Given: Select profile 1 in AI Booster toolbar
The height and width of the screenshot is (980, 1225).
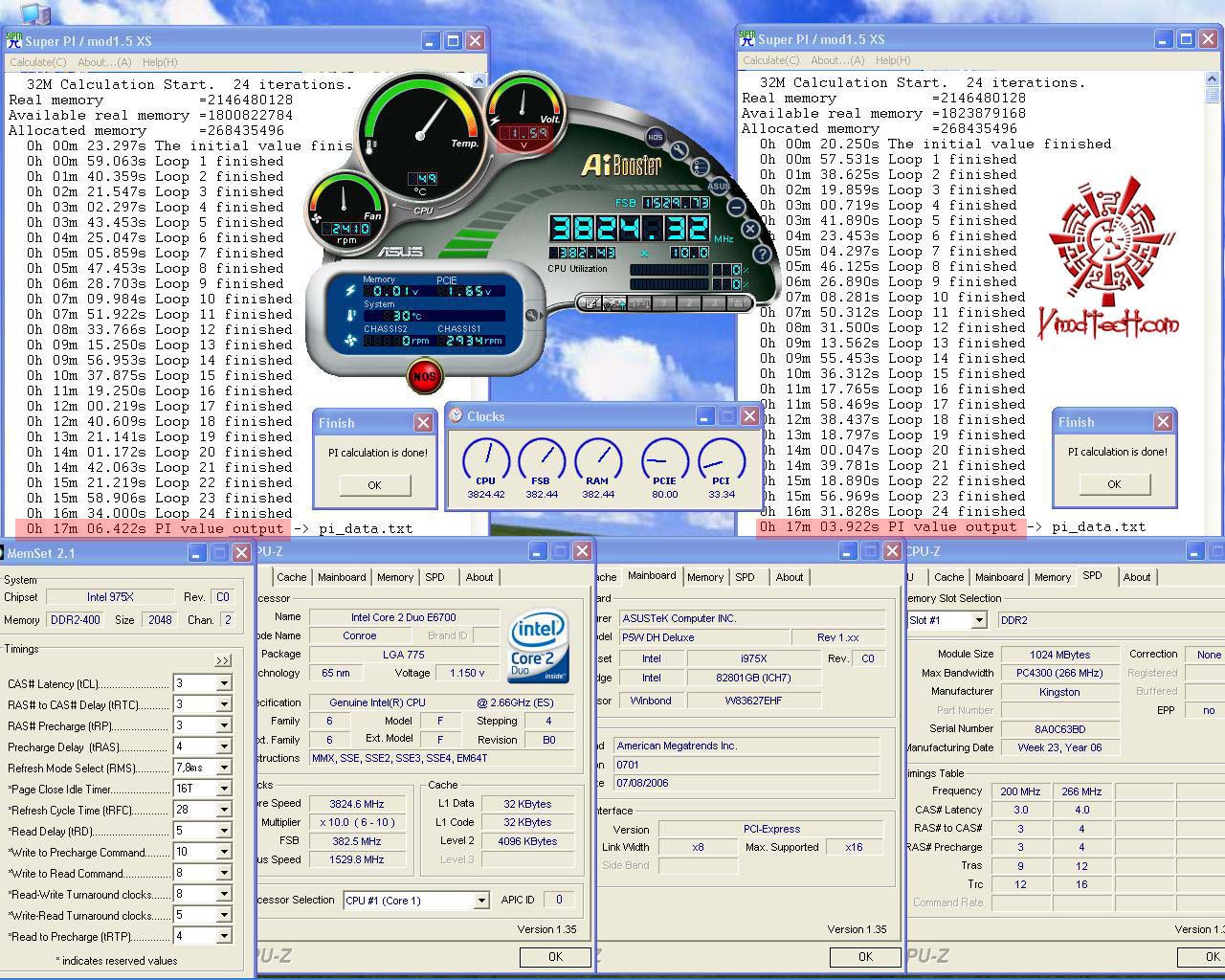Looking at the screenshot, I should click(664, 302).
